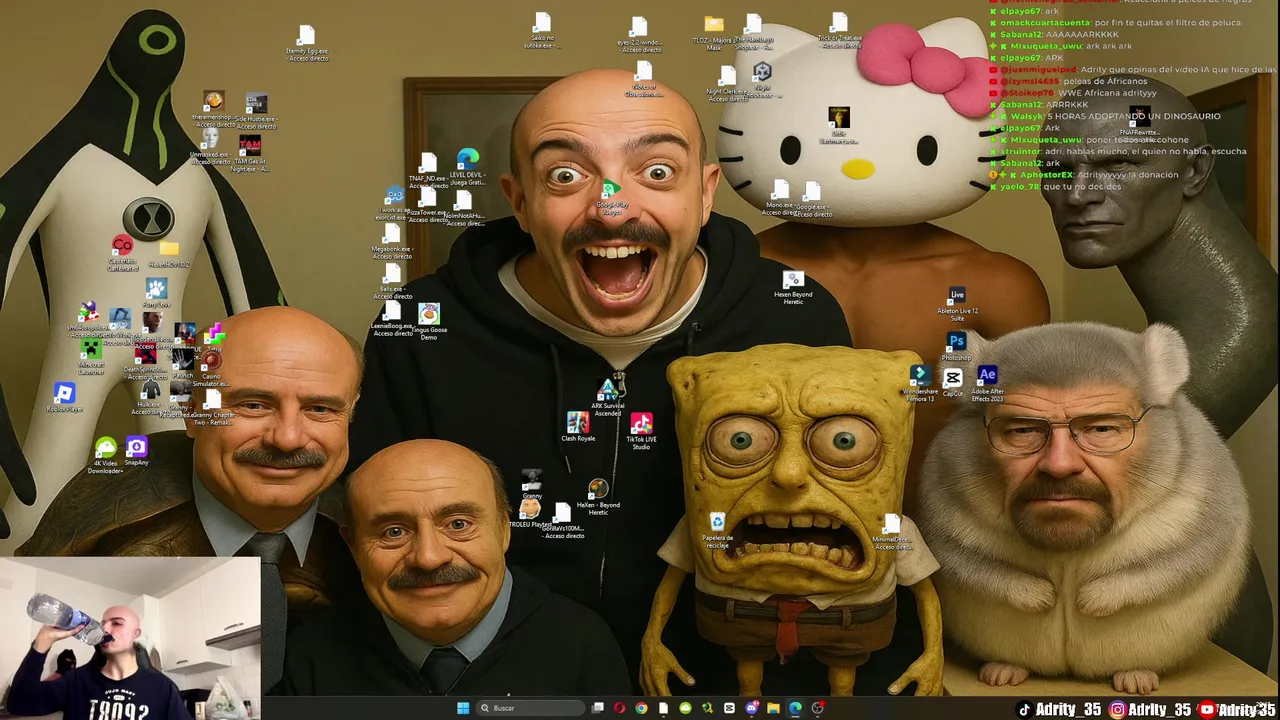Open the SnapAny desktop shortcut
Screen dimensions: 1280x720
tap(137, 447)
